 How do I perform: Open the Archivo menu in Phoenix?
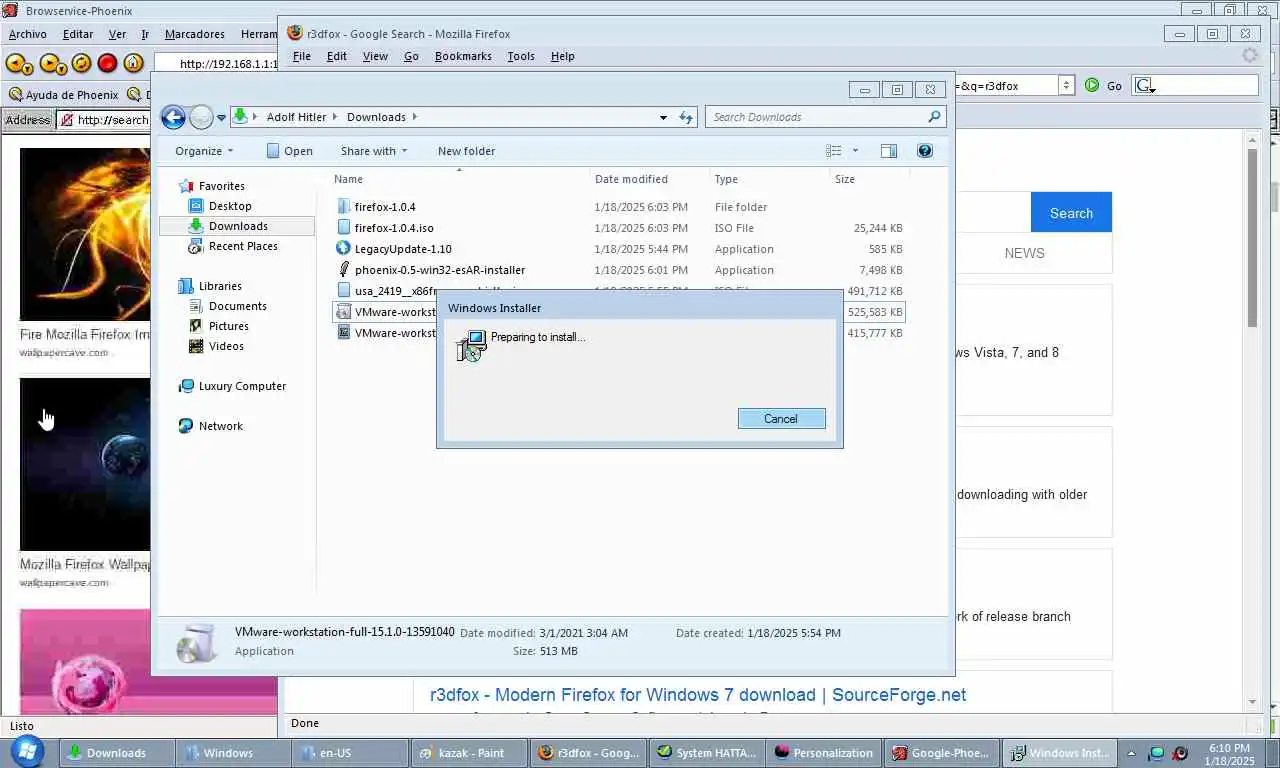pos(28,34)
